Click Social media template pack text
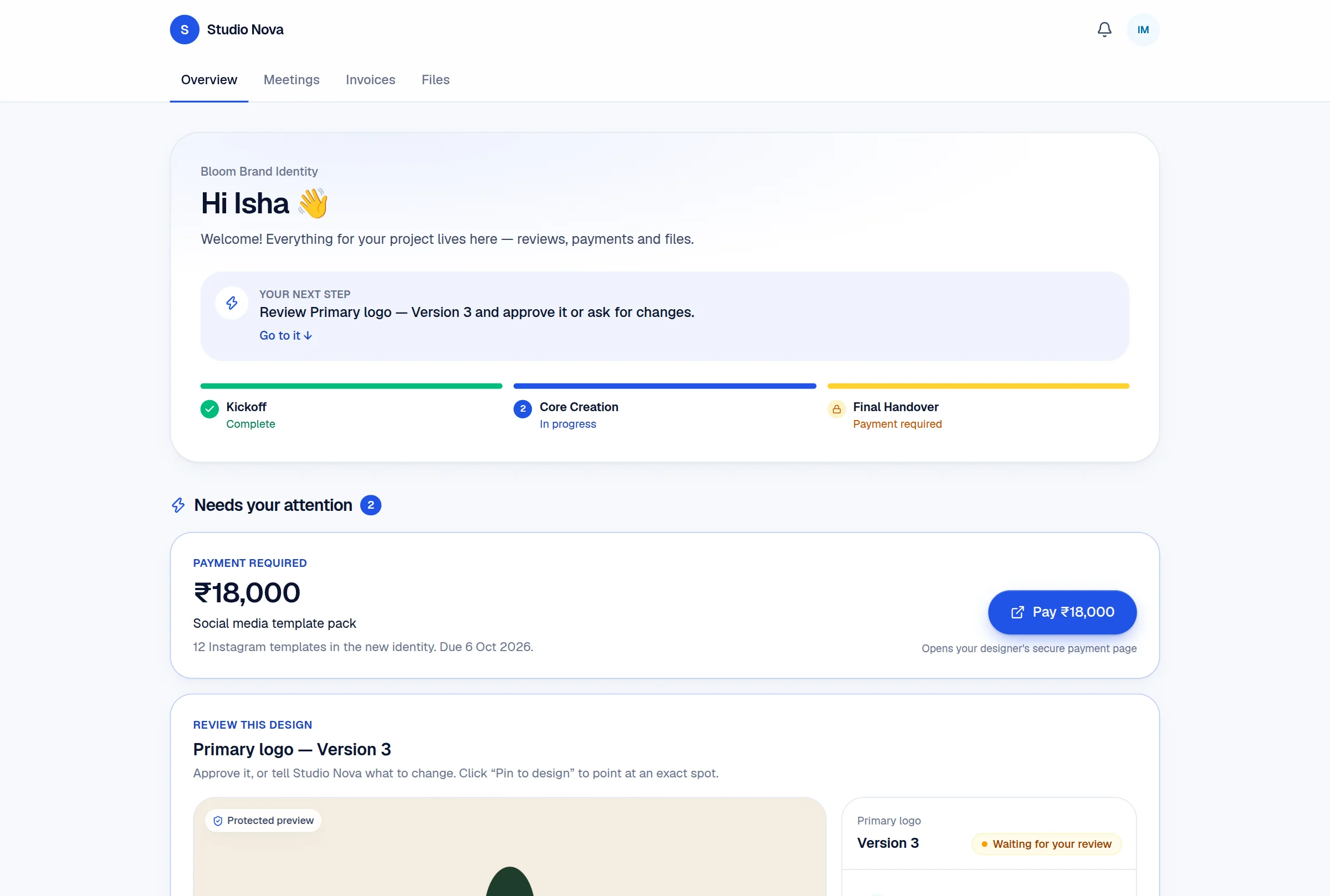 click(x=274, y=624)
